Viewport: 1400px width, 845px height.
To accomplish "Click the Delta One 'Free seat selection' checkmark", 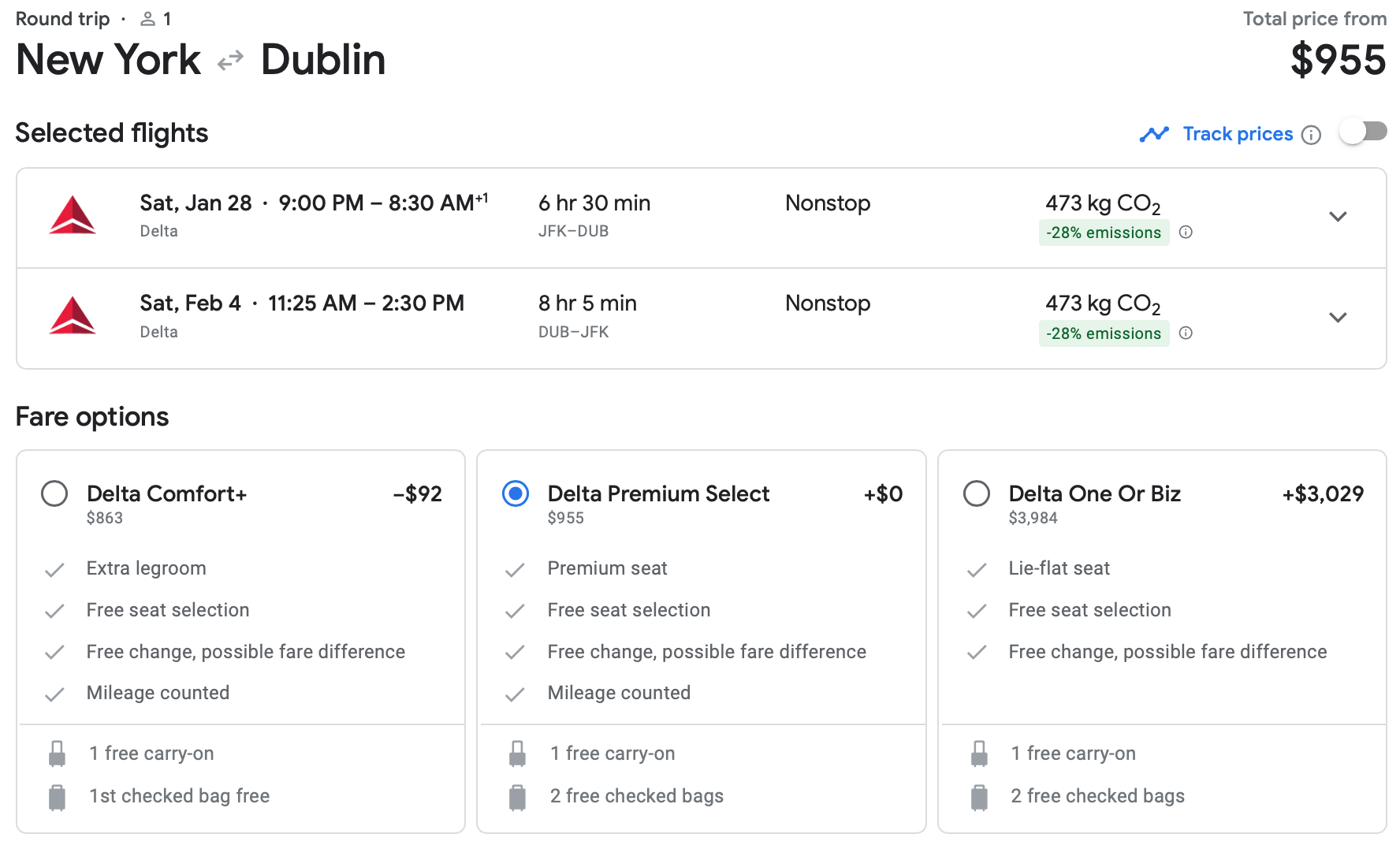I will tap(977, 611).
